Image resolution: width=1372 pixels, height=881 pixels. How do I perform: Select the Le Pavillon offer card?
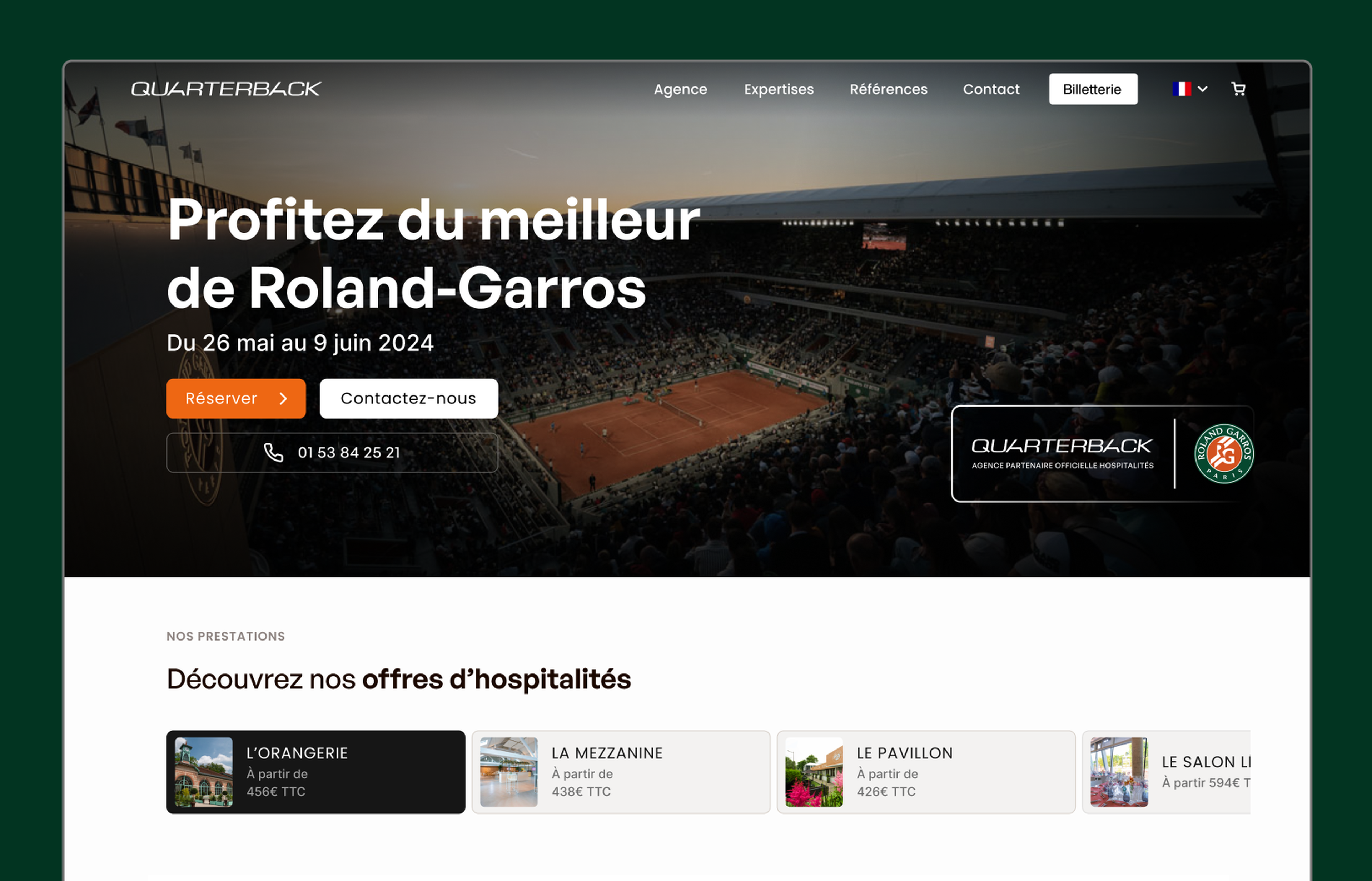926,772
